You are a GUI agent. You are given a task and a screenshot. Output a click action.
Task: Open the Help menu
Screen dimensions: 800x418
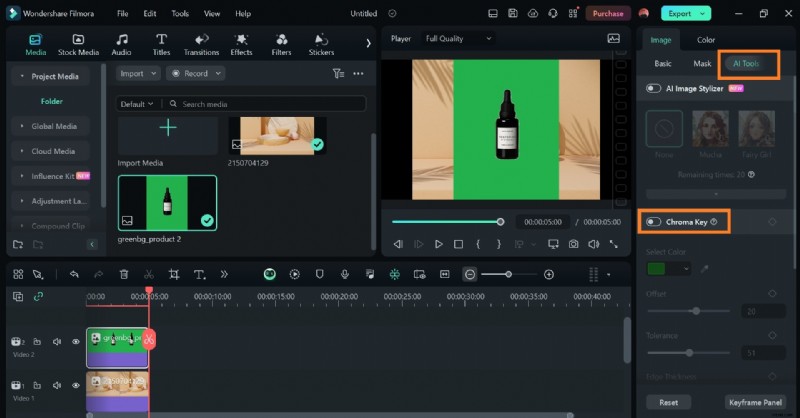click(x=243, y=14)
